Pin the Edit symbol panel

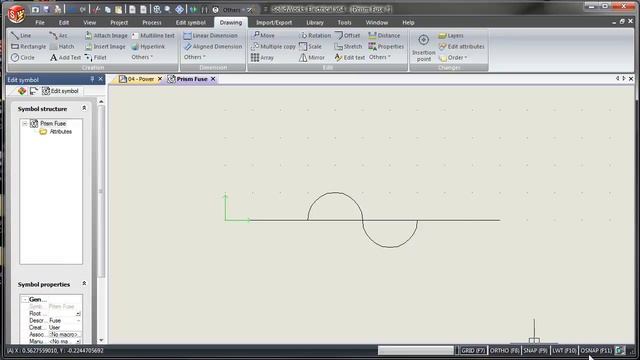click(x=92, y=79)
